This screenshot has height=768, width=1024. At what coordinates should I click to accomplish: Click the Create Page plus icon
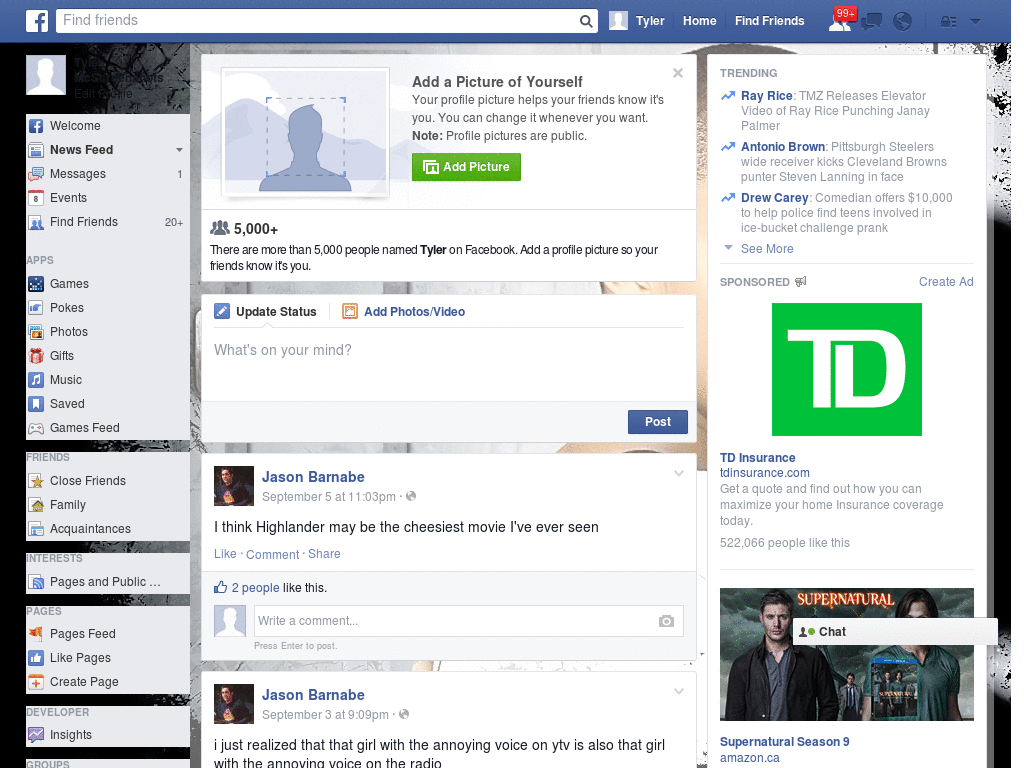click(x=36, y=682)
